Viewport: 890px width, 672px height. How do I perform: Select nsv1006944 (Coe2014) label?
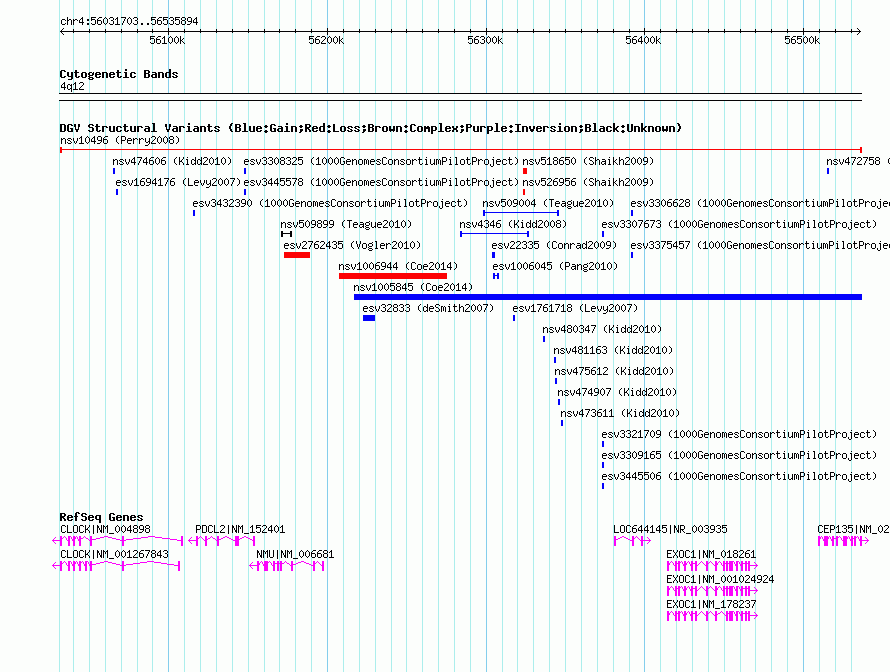pyautogui.click(x=398, y=266)
